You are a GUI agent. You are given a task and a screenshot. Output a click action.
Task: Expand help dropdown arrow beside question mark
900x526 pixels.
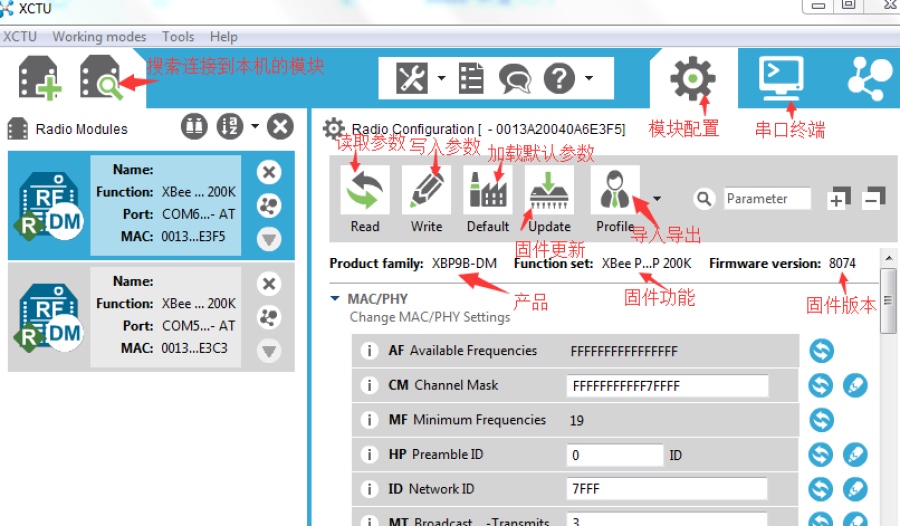coord(589,78)
